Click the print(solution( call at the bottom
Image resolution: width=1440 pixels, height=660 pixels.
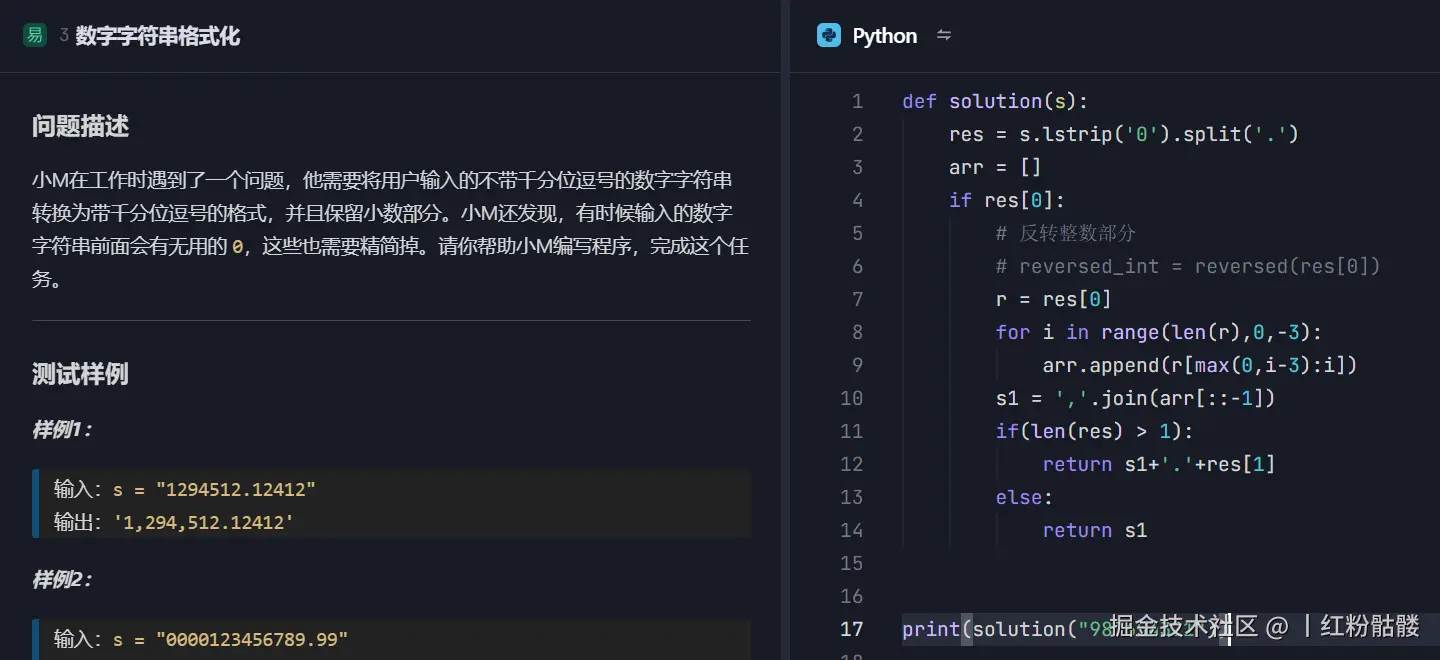click(985, 629)
